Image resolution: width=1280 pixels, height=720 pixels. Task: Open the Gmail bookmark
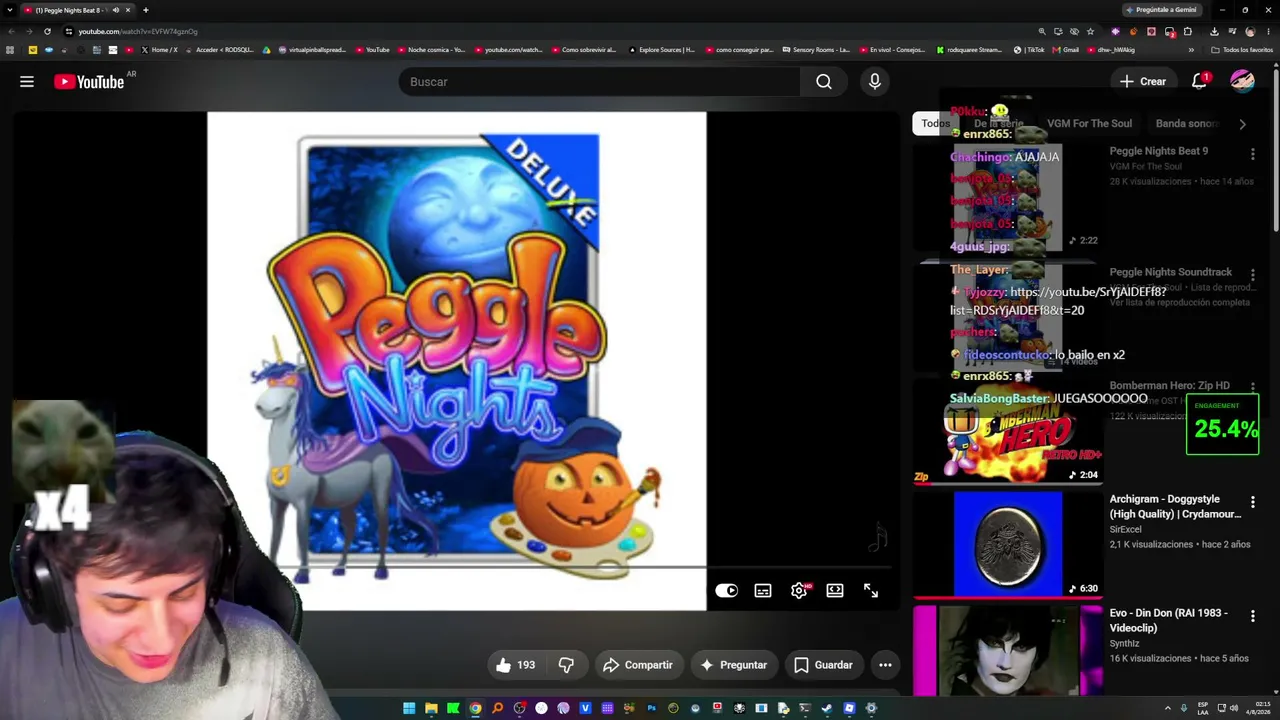(1066, 50)
